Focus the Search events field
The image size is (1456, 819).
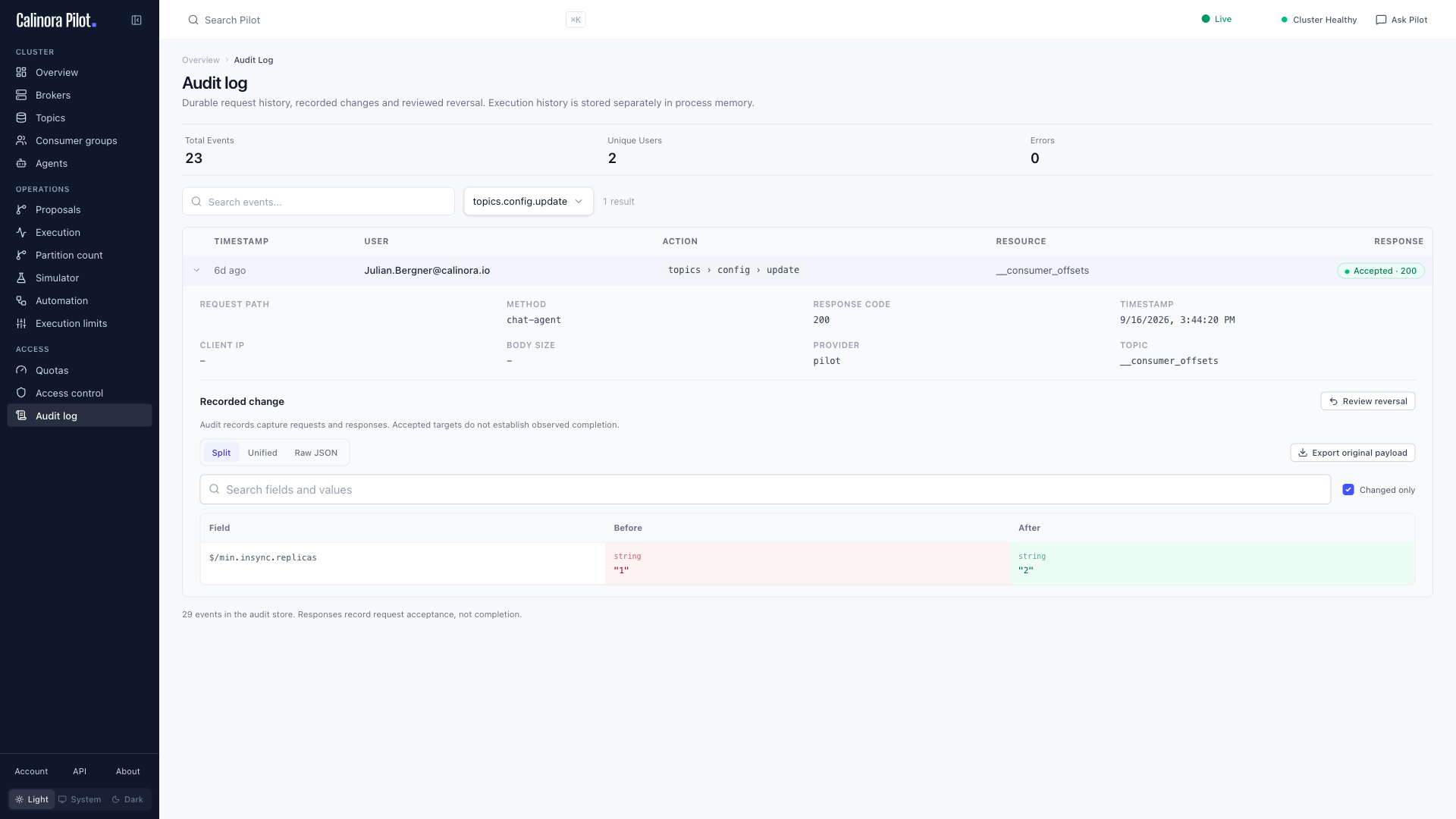pos(318,202)
